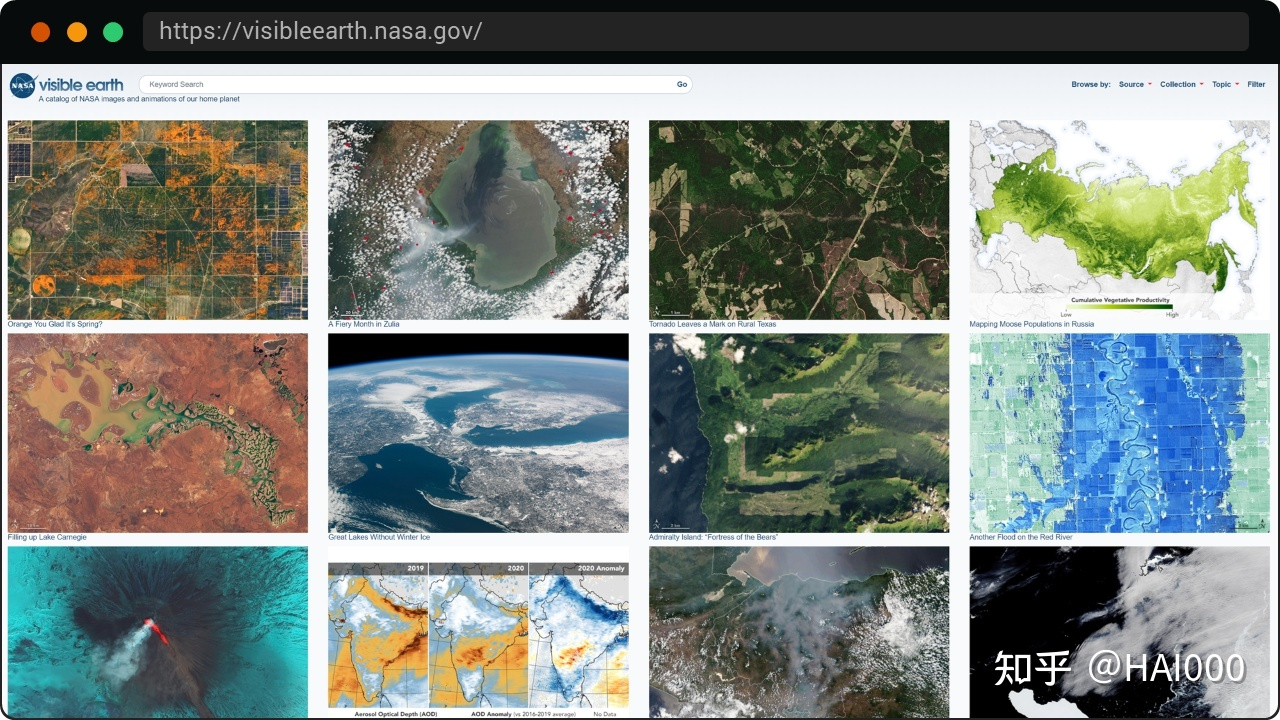Expand the Collection dropdown
This screenshot has width=1280, height=720.
pos(1182,85)
